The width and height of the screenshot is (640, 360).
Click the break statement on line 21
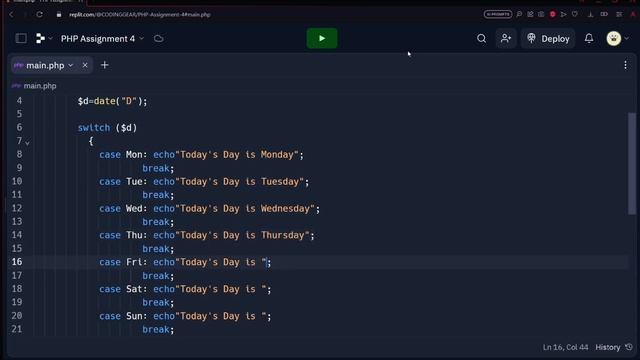point(158,329)
